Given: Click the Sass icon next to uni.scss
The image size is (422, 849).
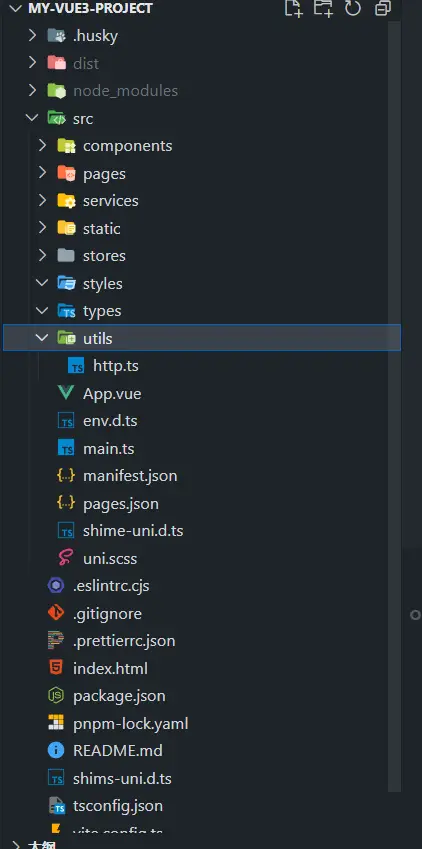Looking at the screenshot, I should click(x=66, y=558).
